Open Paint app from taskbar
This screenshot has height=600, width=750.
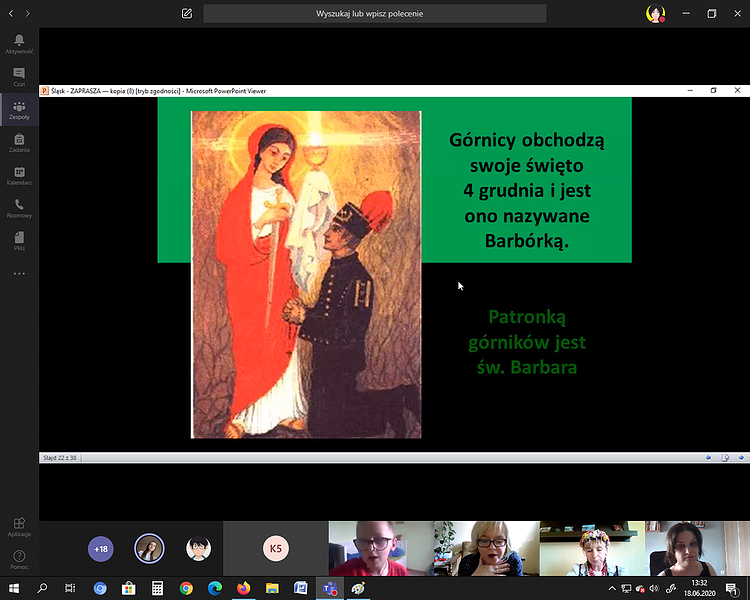click(x=358, y=588)
